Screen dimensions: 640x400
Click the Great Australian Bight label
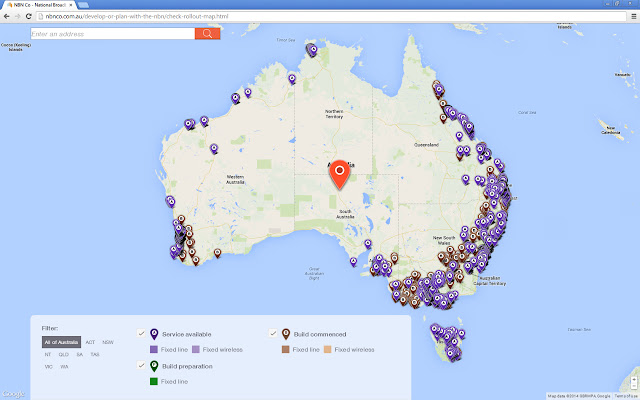pyautogui.click(x=314, y=273)
